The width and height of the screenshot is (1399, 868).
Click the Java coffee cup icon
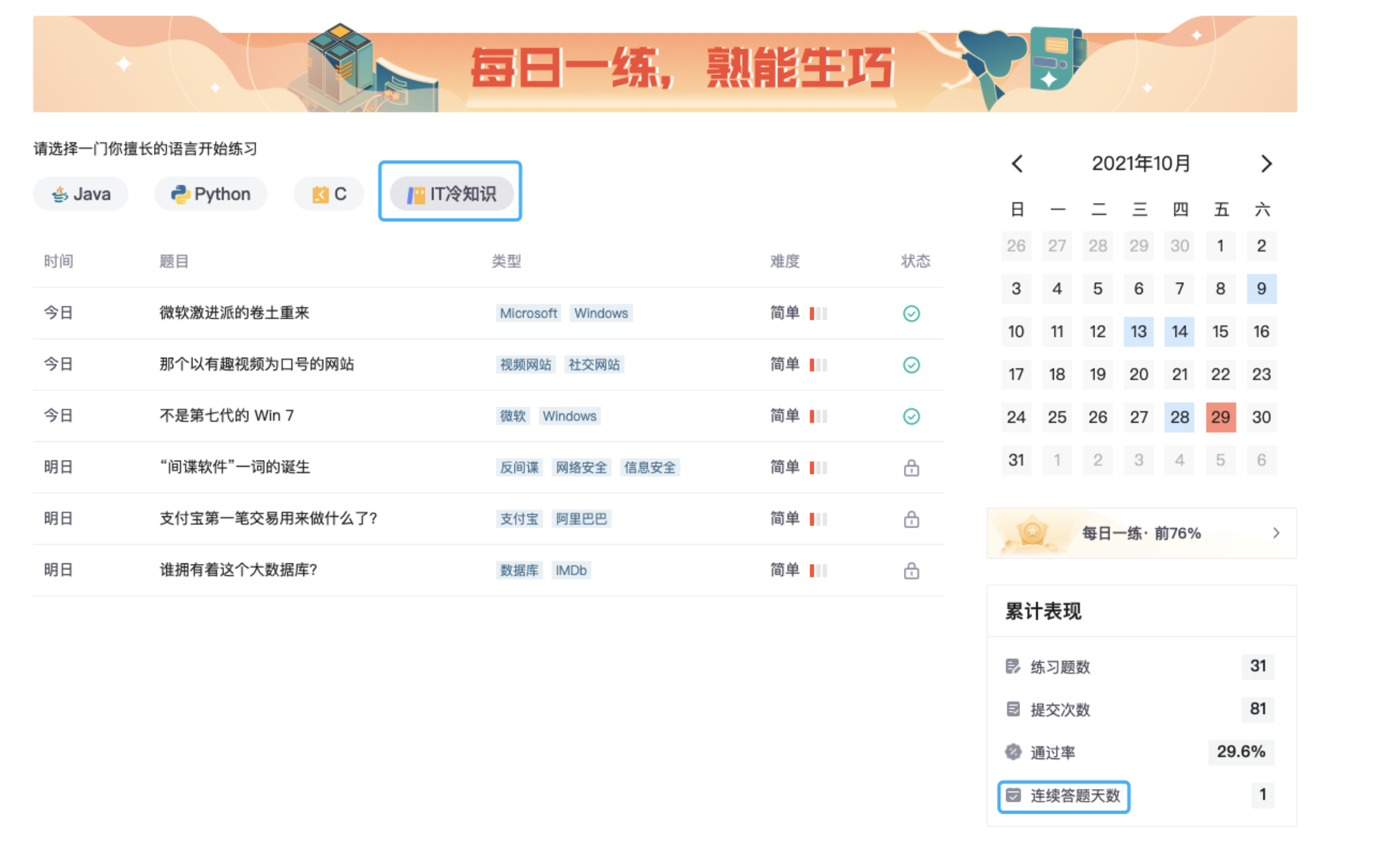60,194
